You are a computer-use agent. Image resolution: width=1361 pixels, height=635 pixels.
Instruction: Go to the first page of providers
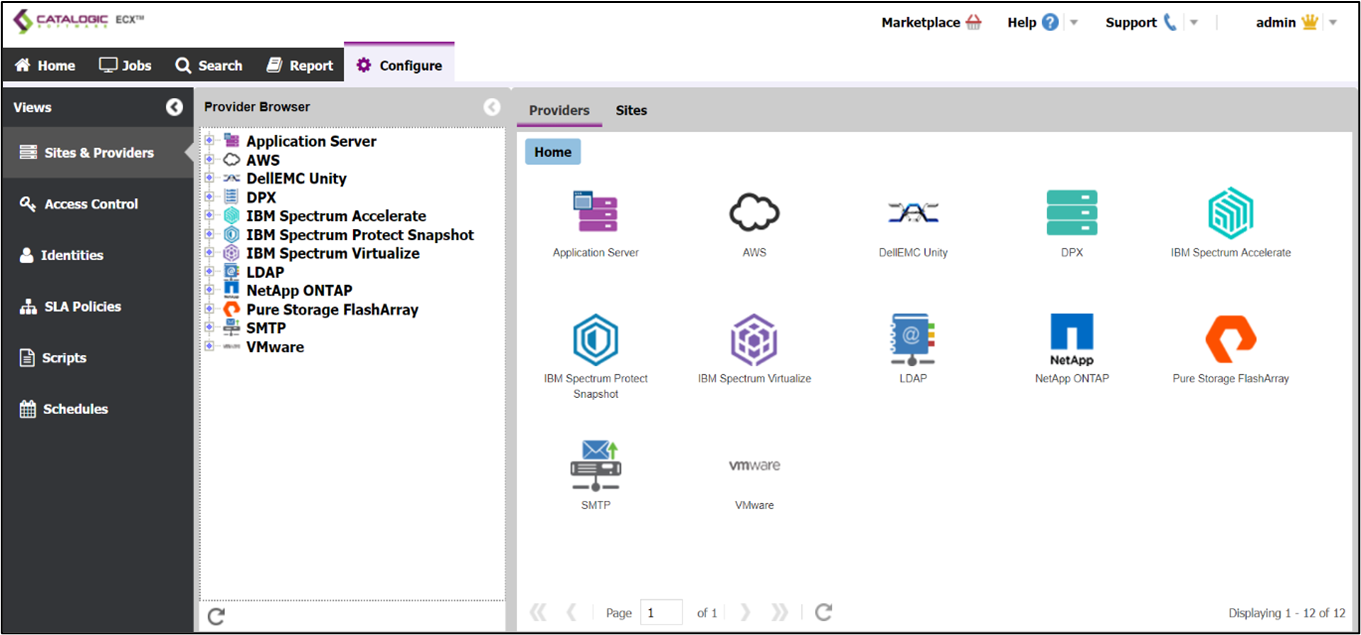[538, 612]
